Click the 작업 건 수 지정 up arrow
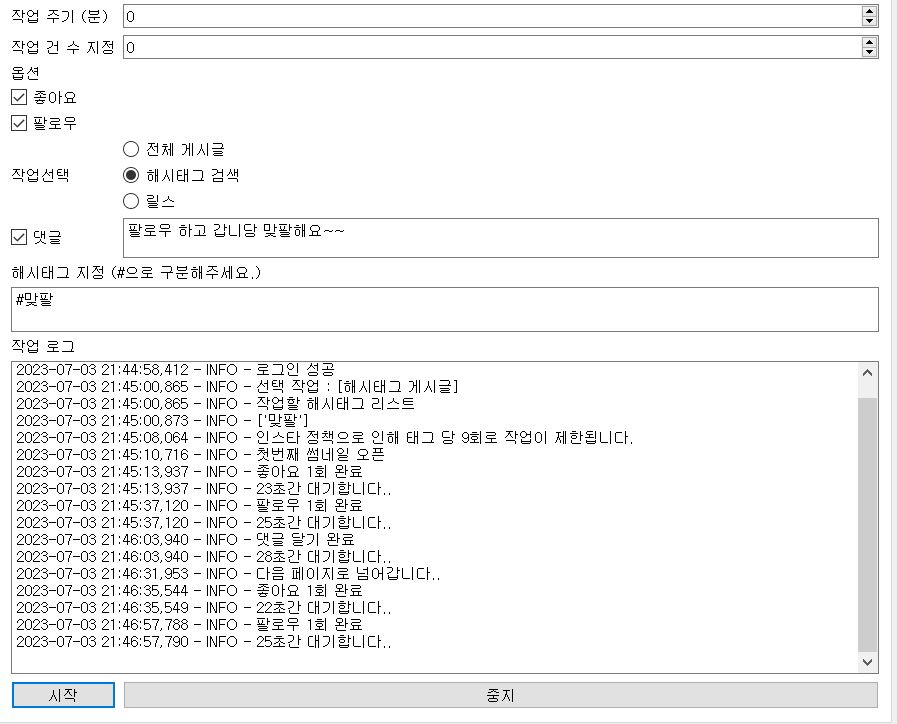897x724 pixels. [x=869, y=42]
